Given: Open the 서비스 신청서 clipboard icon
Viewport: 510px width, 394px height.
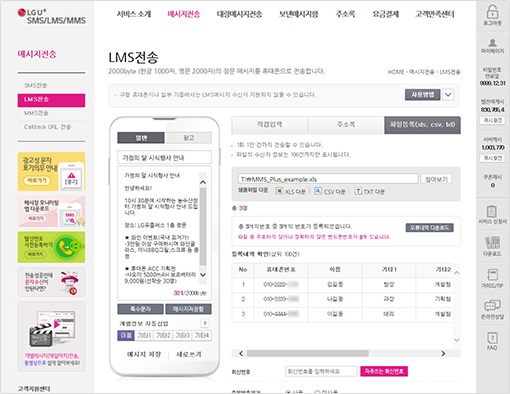Looking at the screenshot, I should click(x=492, y=211).
